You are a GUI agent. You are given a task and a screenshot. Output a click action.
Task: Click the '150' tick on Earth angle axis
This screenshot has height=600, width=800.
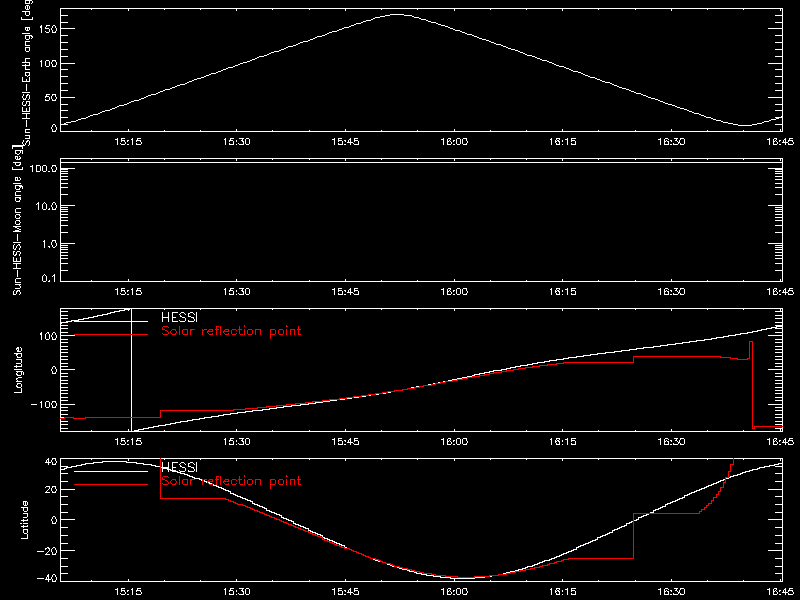[x=48, y=29]
